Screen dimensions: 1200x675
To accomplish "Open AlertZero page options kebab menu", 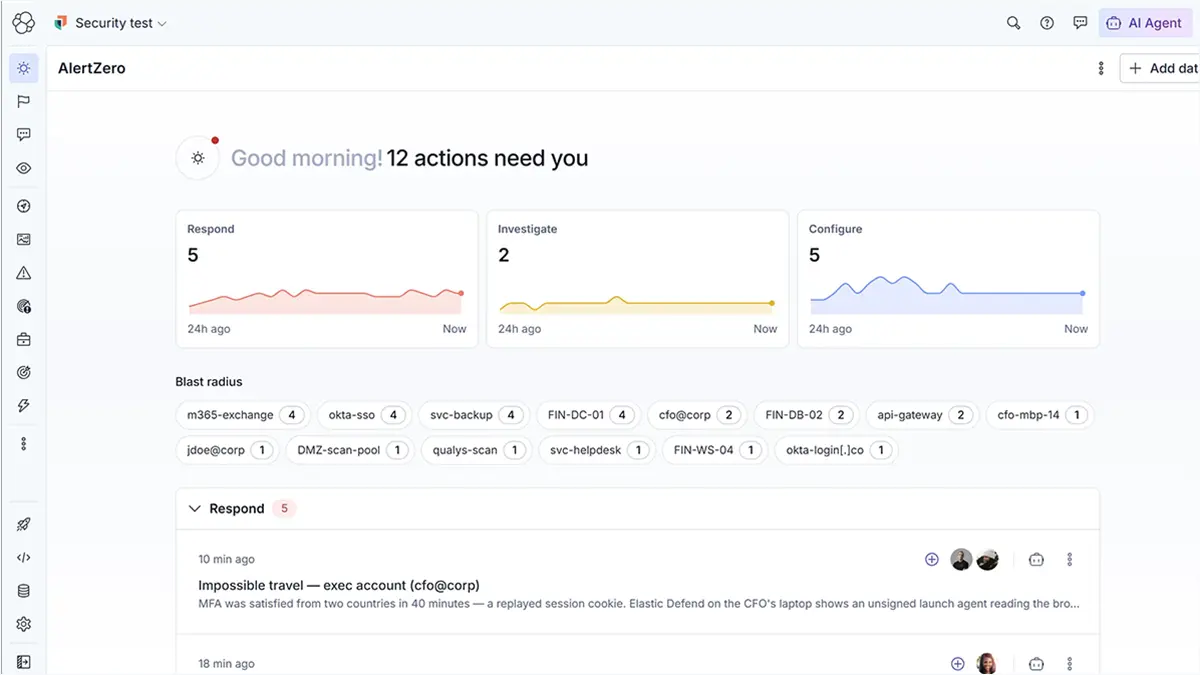I will click(x=1101, y=68).
